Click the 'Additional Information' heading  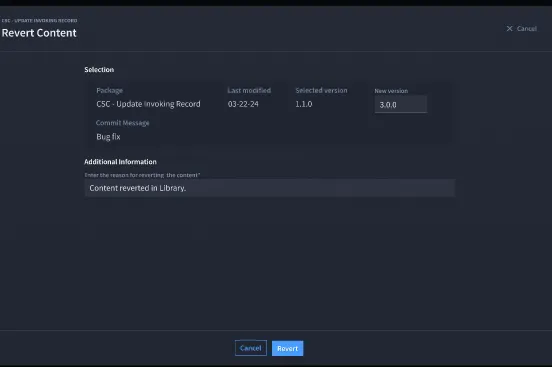[120, 162]
